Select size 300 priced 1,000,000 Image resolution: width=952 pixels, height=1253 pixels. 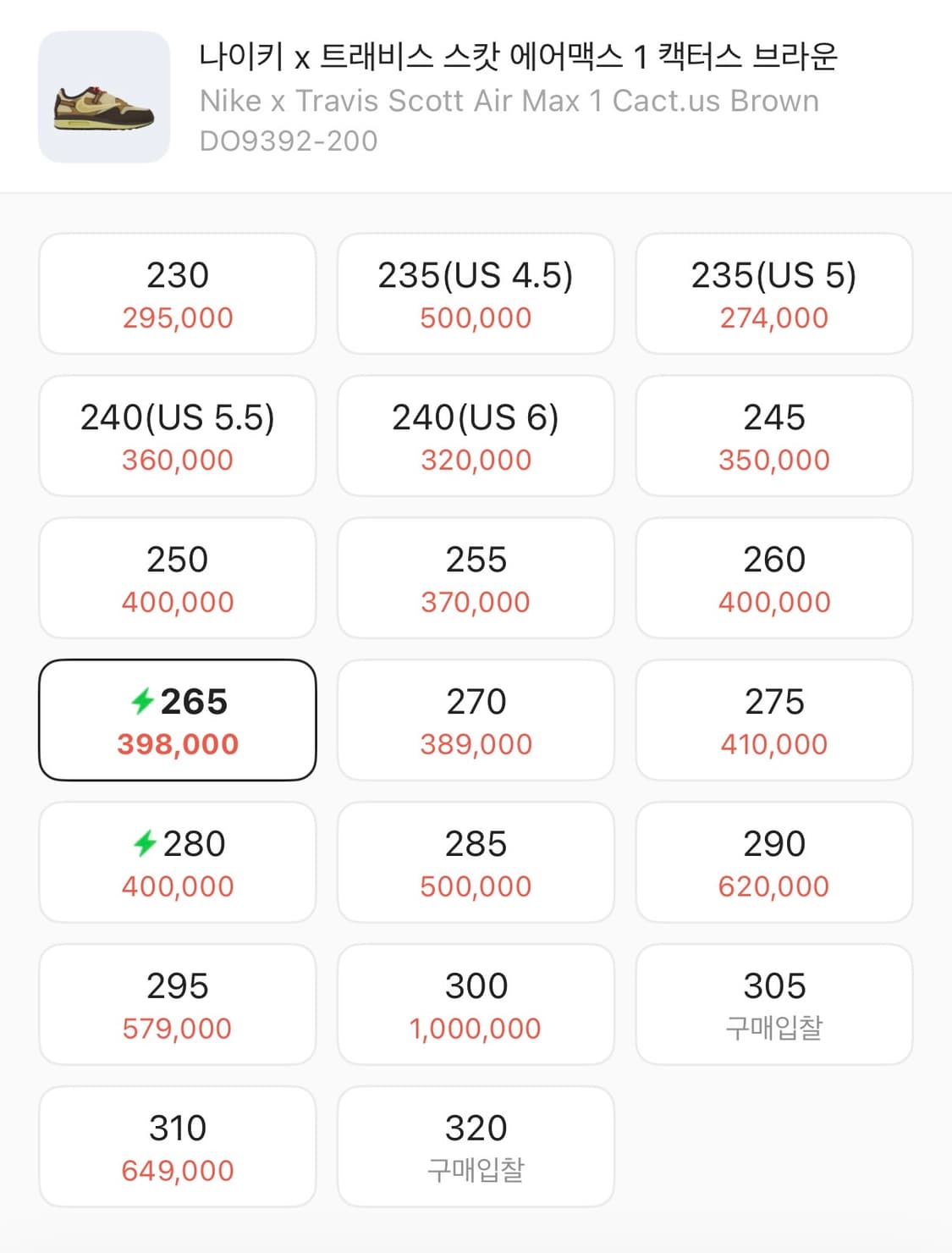476,1005
